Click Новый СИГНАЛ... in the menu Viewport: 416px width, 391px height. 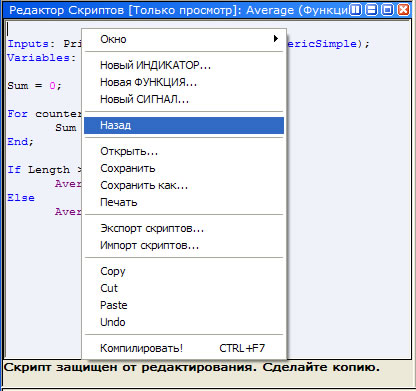184,99
